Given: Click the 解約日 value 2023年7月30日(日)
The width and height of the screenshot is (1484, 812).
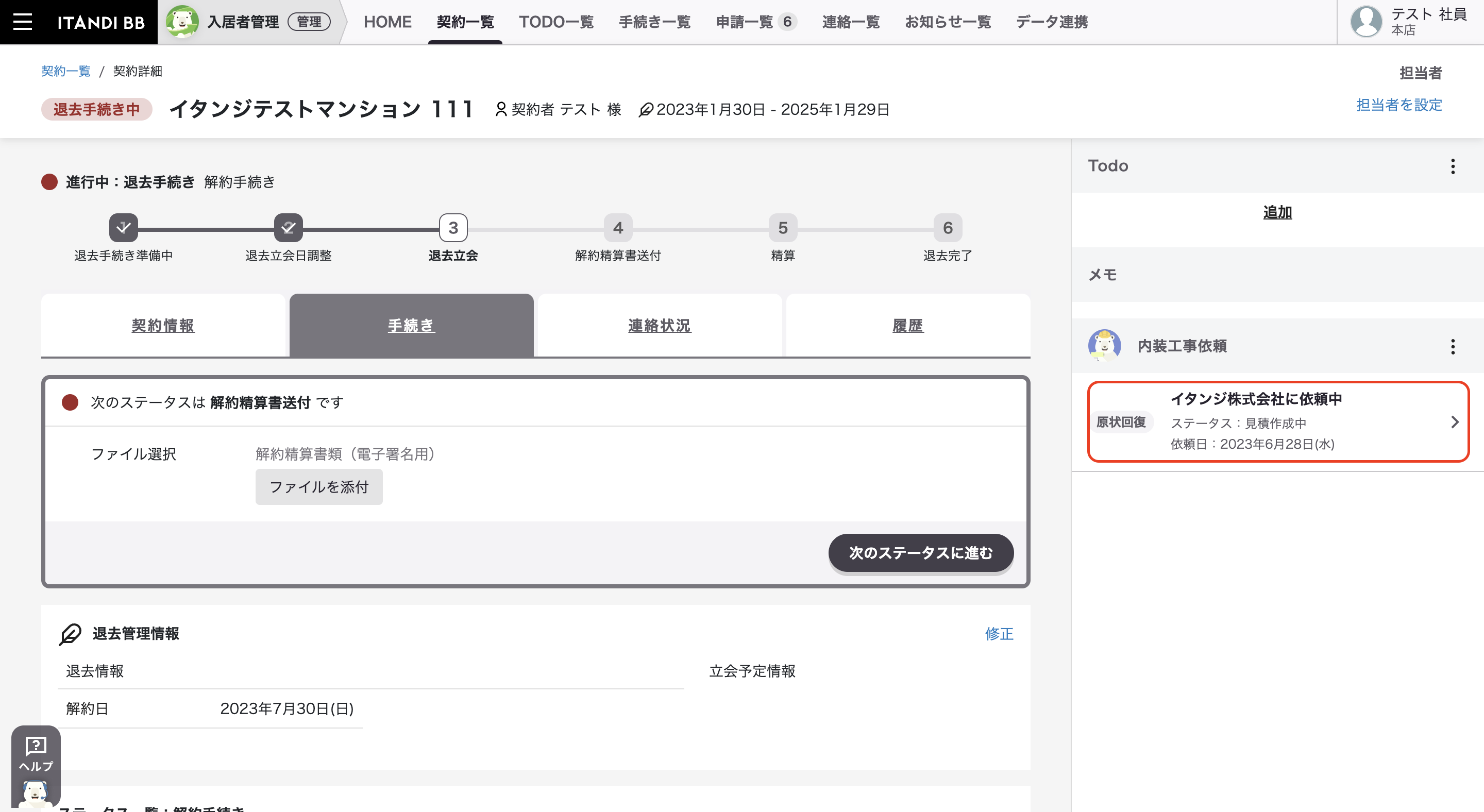Looking at the screenshot, I should tap(287, 709).
